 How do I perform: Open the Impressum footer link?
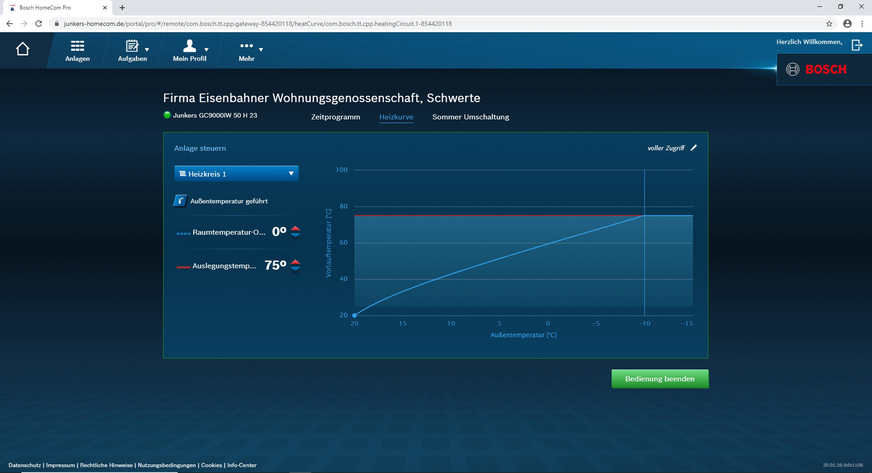60,465
